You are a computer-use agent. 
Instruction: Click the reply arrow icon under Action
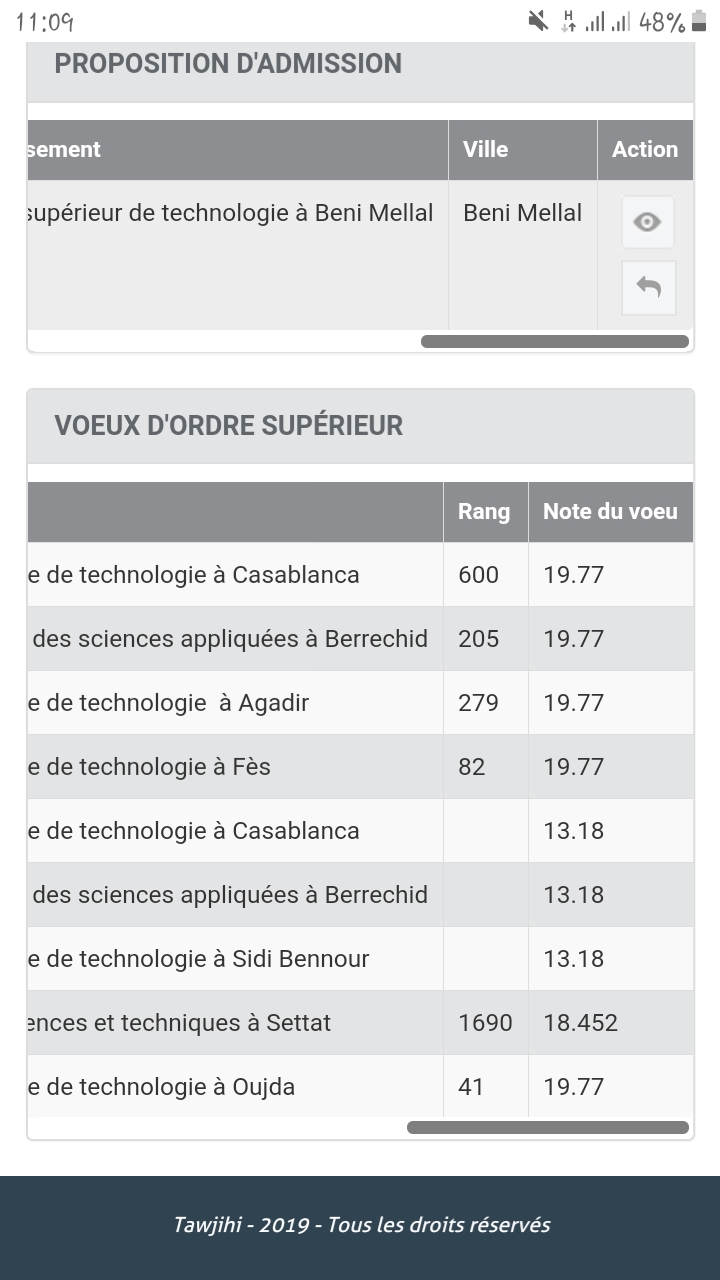(648, 288)
